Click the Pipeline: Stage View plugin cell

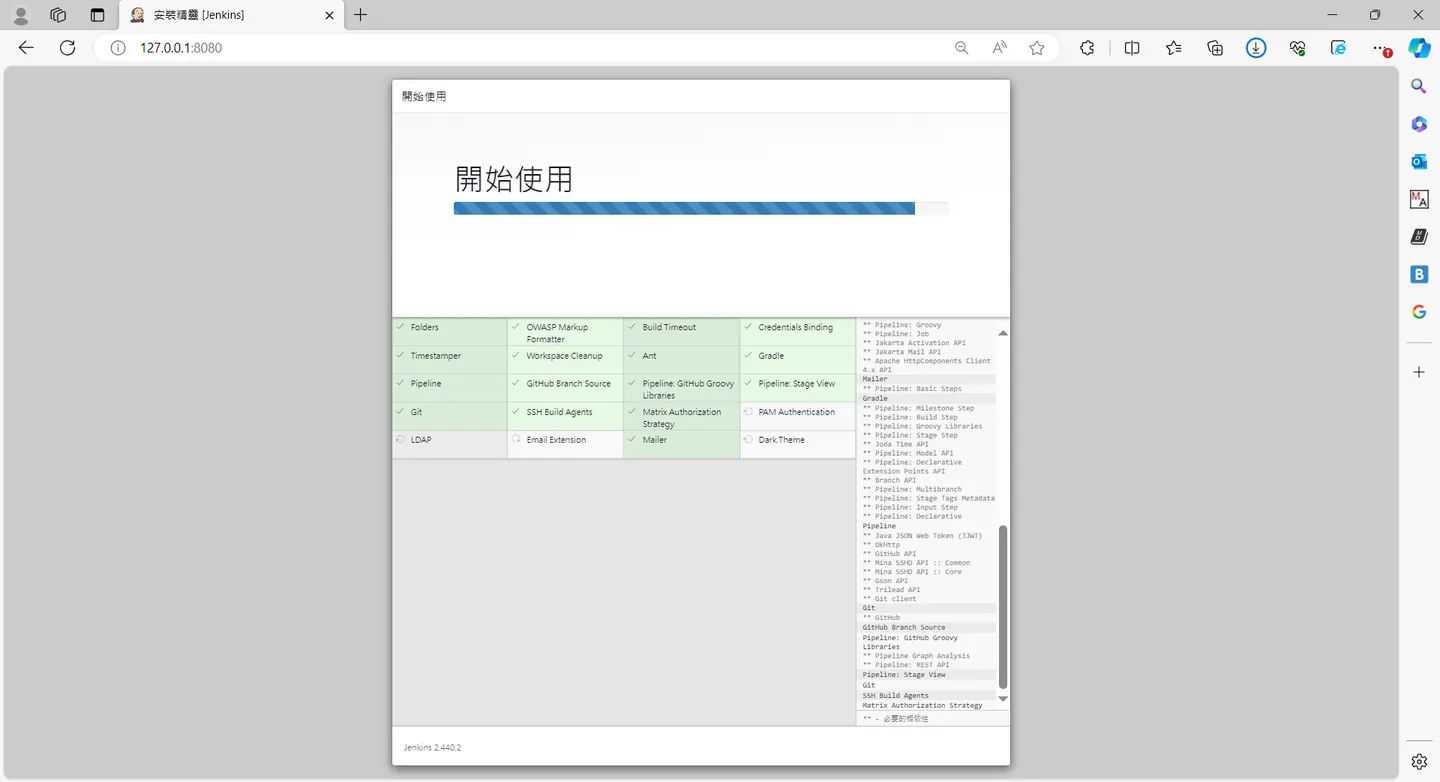coord(797,388)
